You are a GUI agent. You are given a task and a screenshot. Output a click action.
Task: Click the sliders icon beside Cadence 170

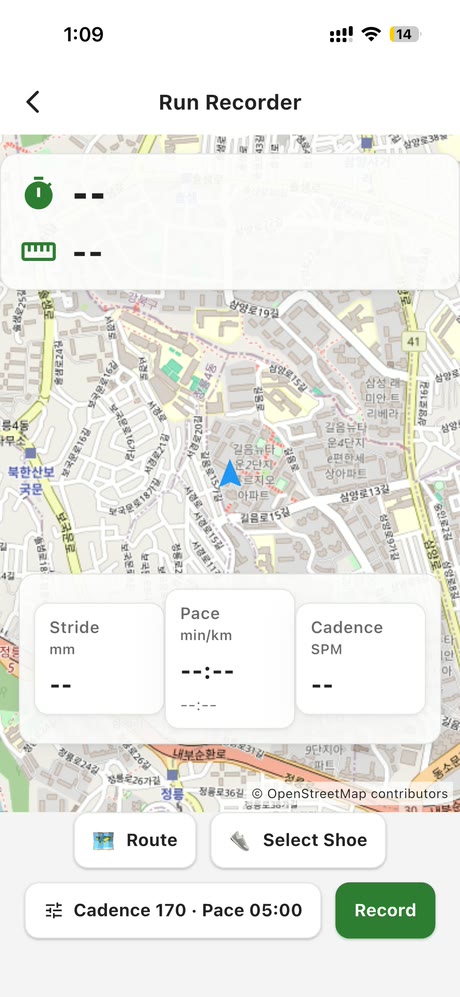(x=53, y=911)
